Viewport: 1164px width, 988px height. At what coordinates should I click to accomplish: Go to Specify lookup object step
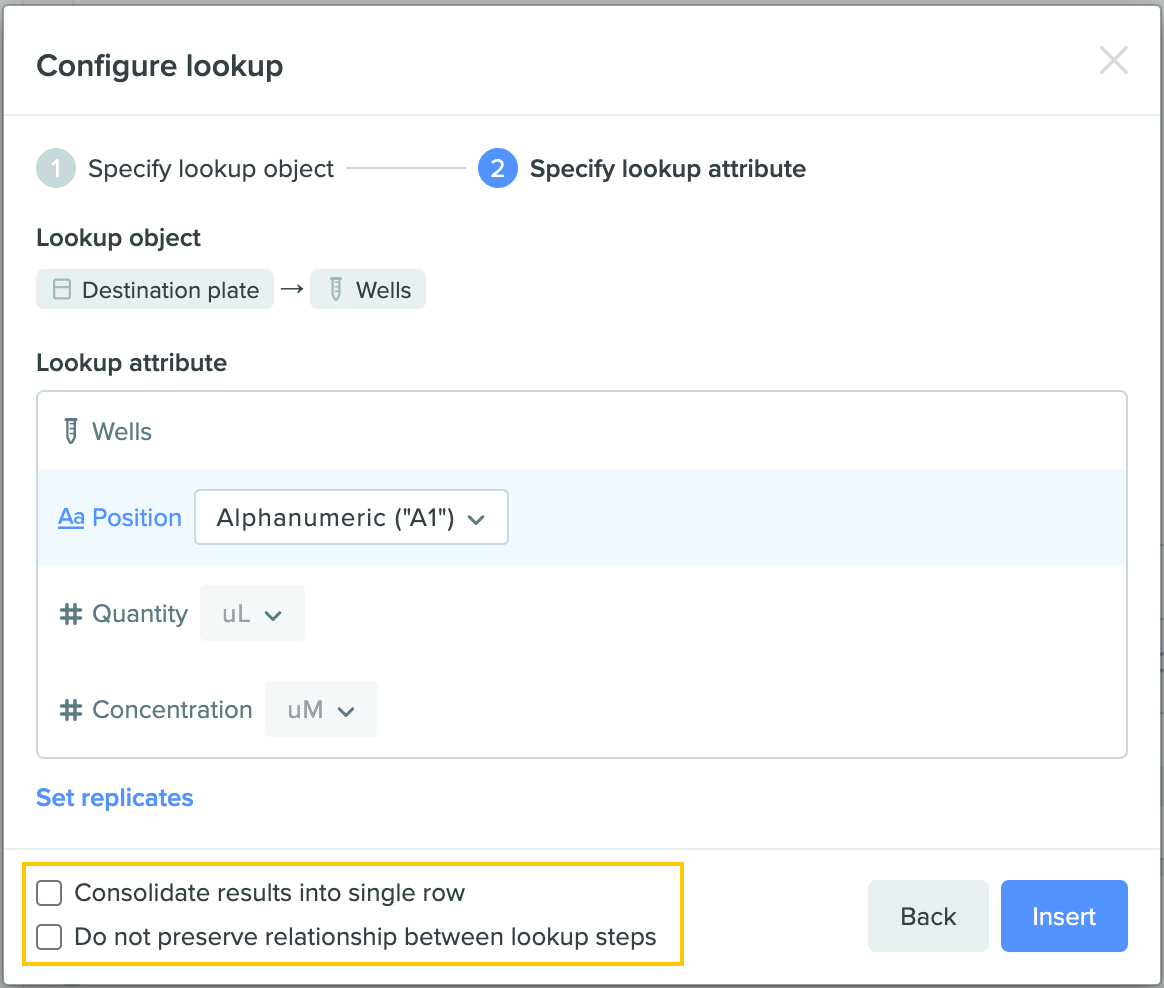click(x=210, y=169)
